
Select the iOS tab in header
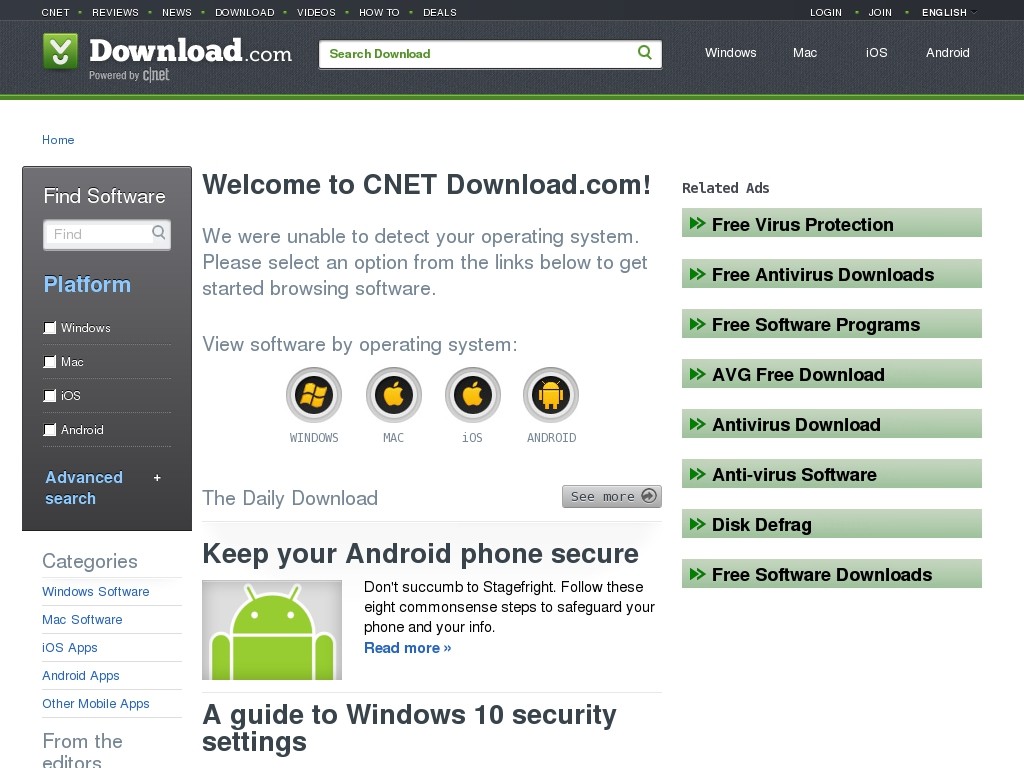[876, 53]
